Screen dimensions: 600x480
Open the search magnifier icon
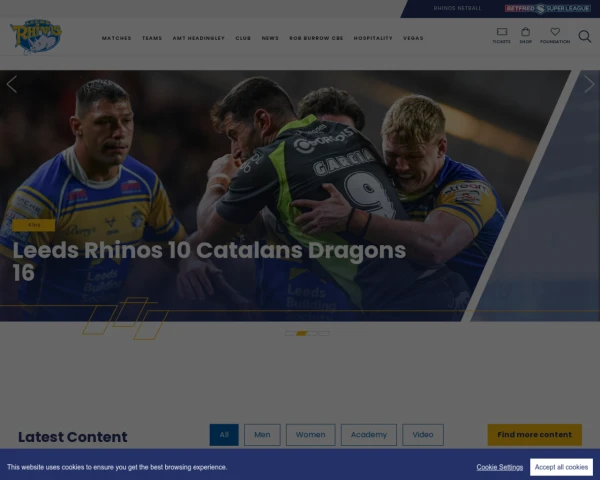[584, 36]
